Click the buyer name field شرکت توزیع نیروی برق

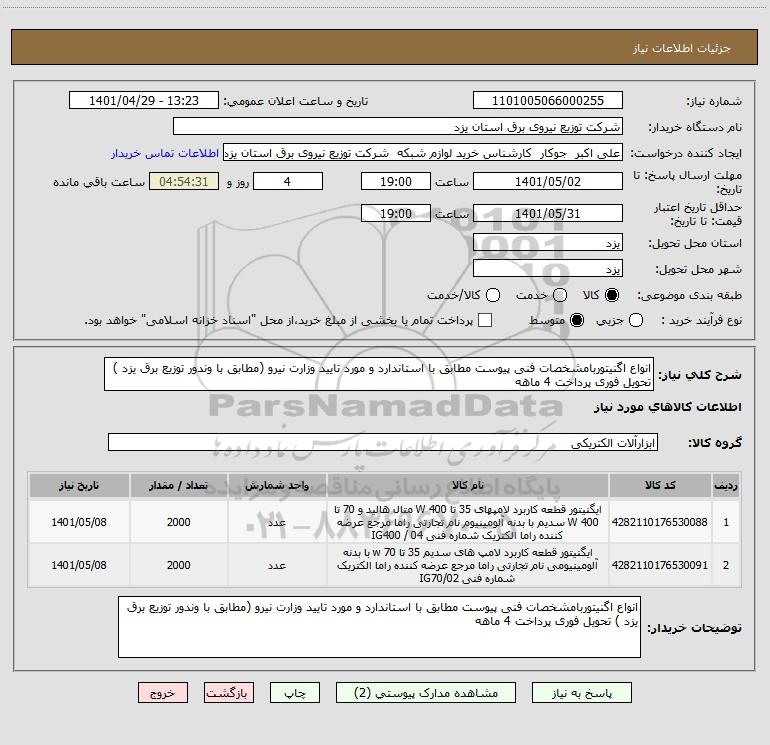(398, 126)
